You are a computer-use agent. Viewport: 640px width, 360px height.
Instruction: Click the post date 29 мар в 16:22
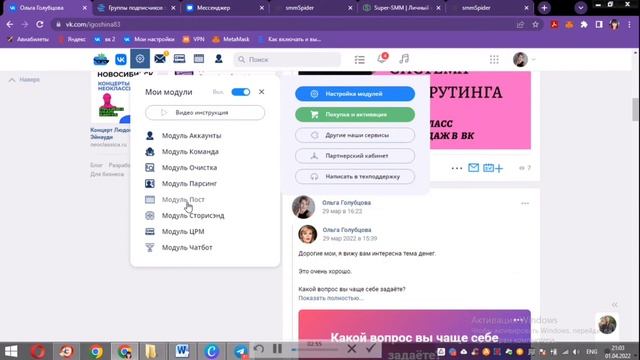coord(342,211)
